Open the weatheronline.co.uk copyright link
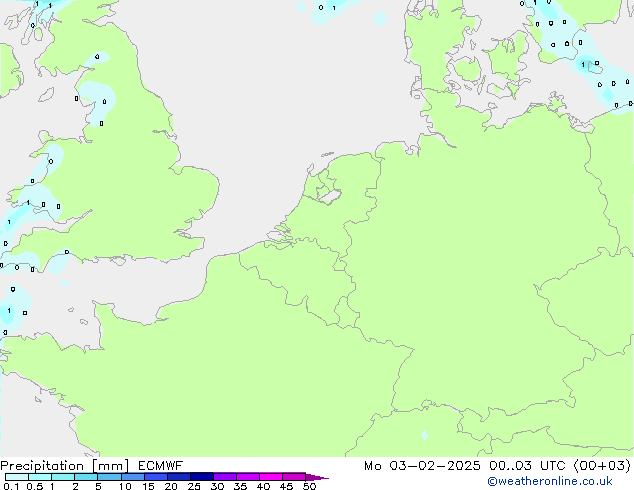This screenshot has width=634, height=490. pos(550,481)
